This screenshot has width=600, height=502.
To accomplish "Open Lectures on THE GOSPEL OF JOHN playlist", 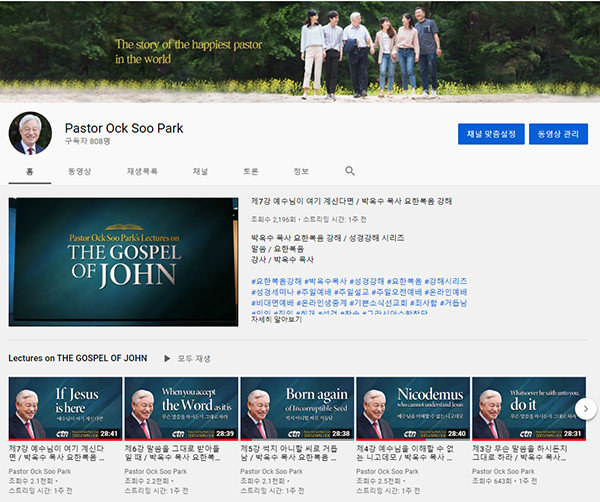I will click(x=78, y=358).
